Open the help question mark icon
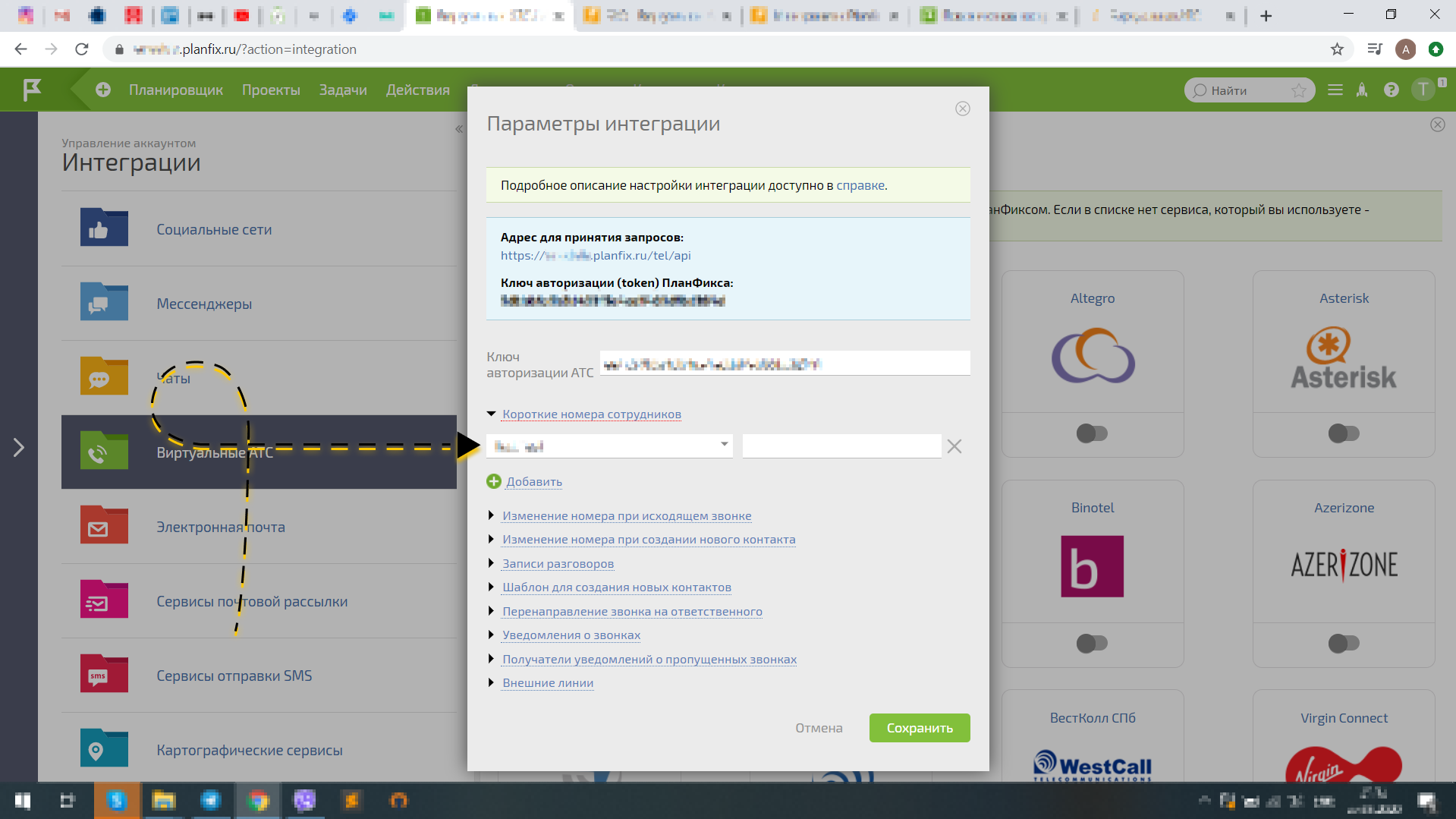Screen dimensions: 1456x819 (1391, 90)
